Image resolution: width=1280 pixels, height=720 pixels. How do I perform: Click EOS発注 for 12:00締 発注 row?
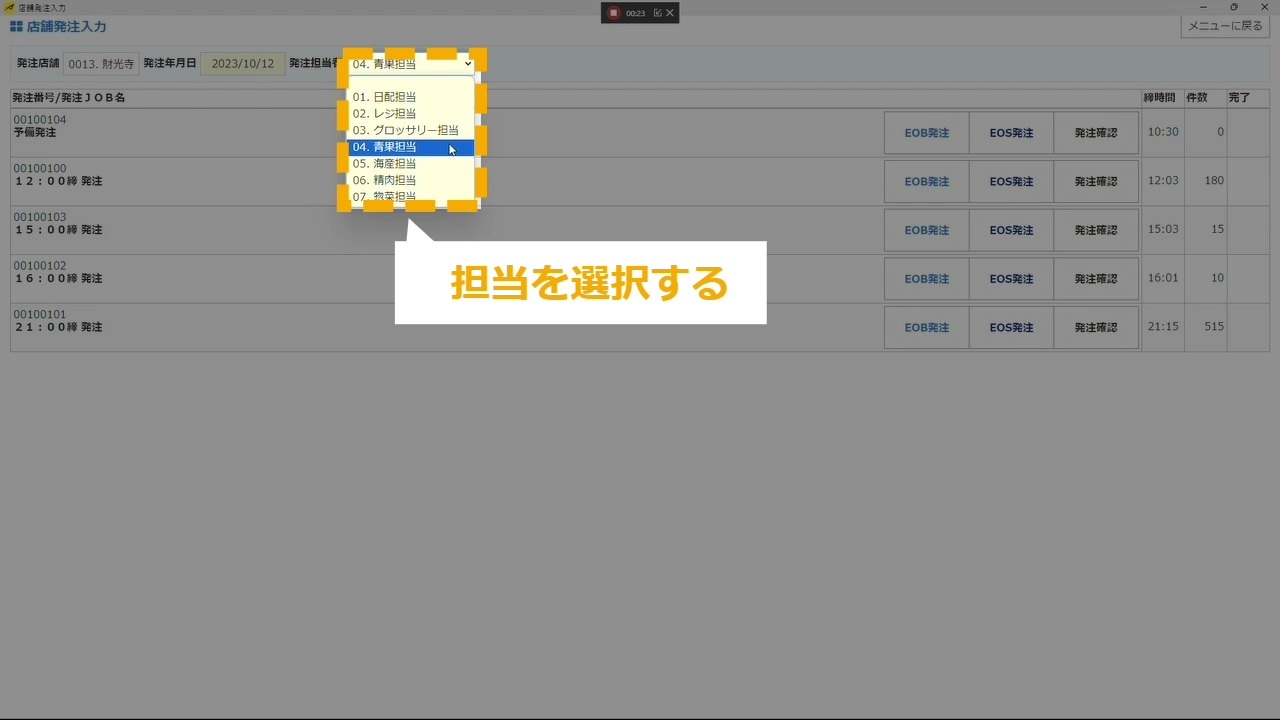(x=1011, y=182)
